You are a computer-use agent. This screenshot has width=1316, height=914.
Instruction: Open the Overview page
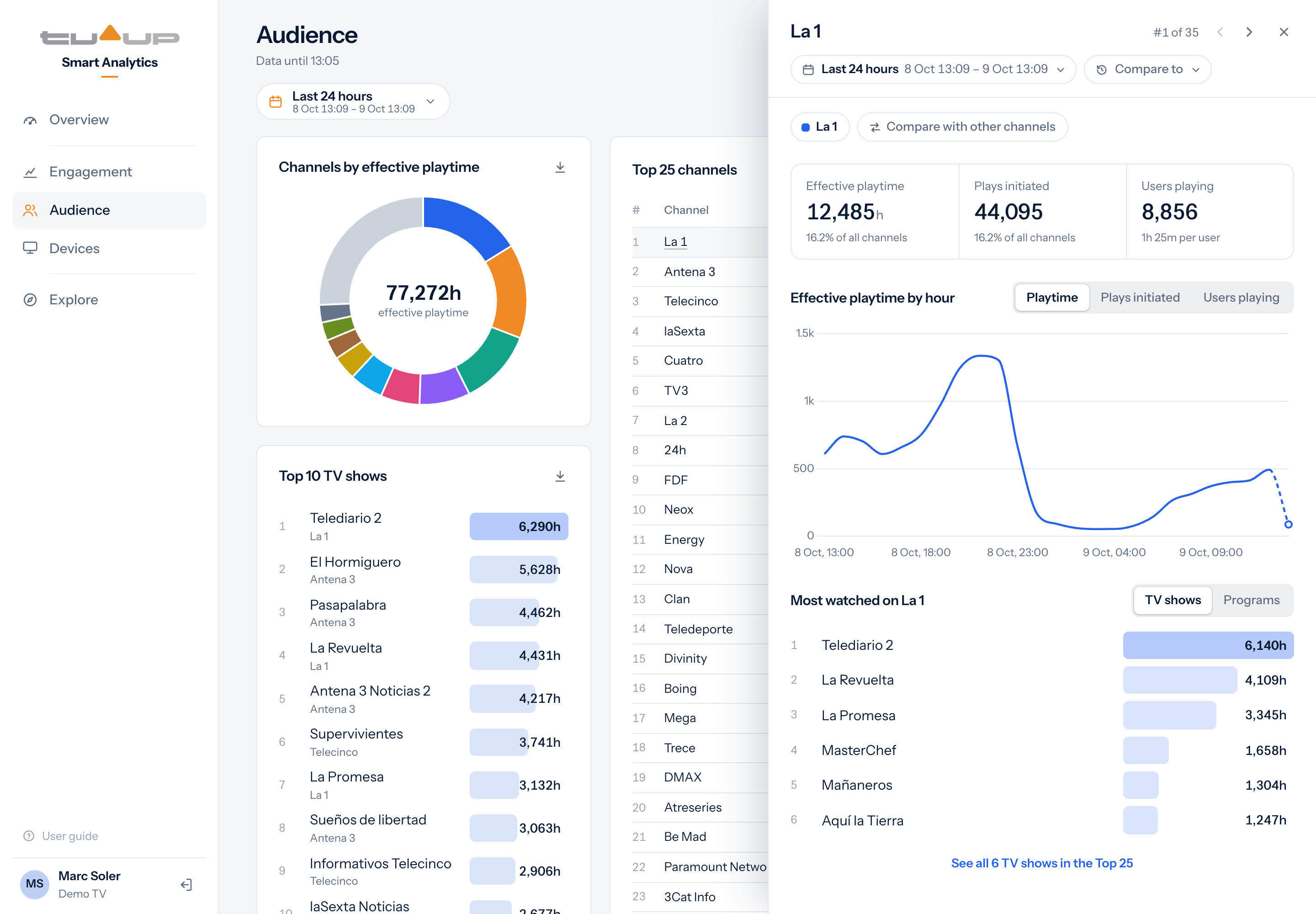tap(109, 120)
